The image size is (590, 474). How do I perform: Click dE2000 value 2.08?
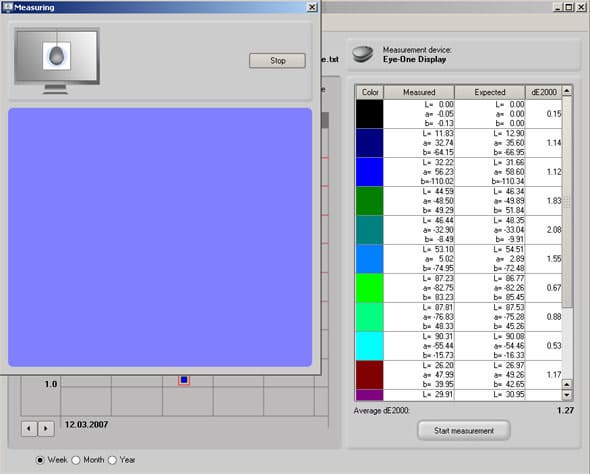pos(554,229)
